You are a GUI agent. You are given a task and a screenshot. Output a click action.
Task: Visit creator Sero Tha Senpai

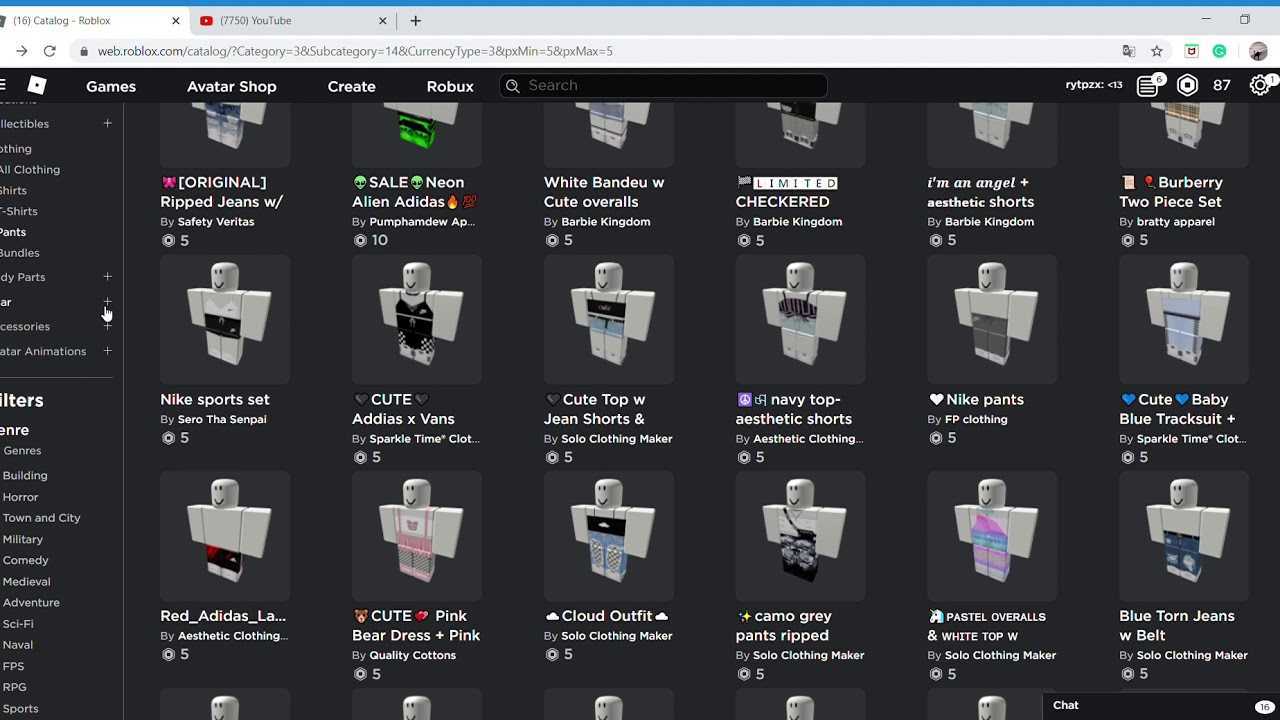coord(222,419)
